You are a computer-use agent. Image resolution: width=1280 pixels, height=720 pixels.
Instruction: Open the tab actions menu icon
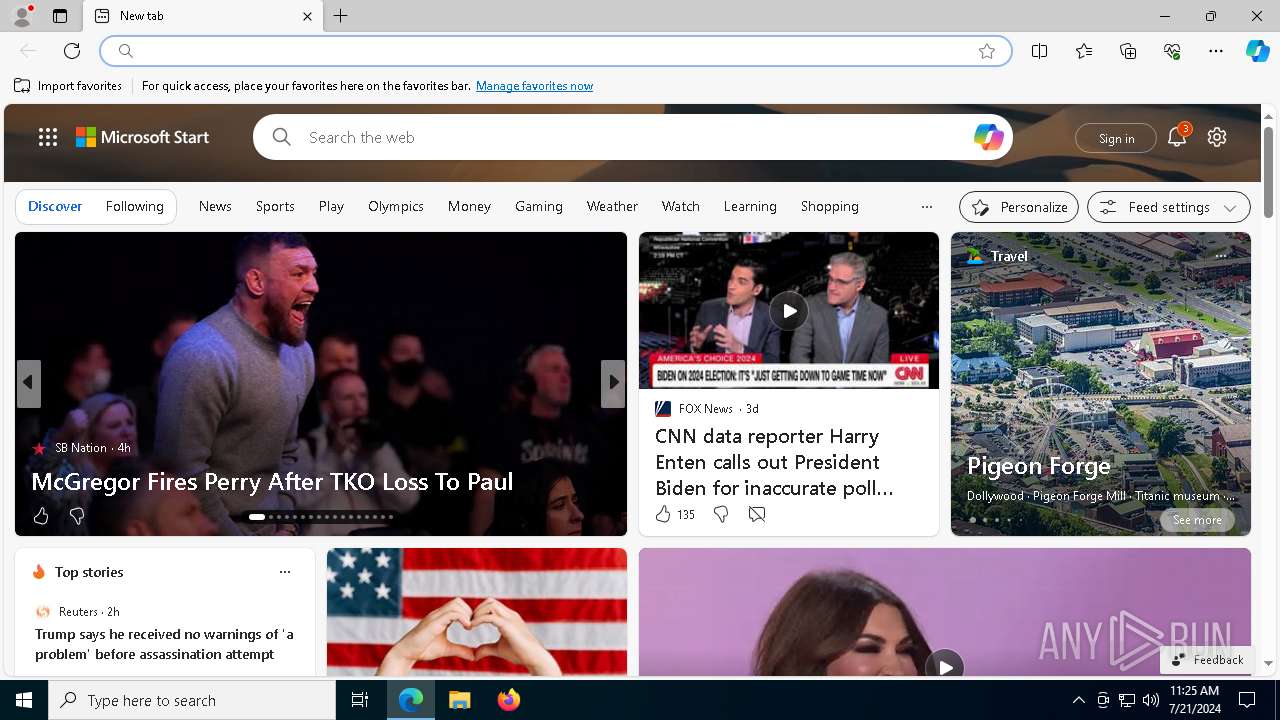tap(60, 16)
